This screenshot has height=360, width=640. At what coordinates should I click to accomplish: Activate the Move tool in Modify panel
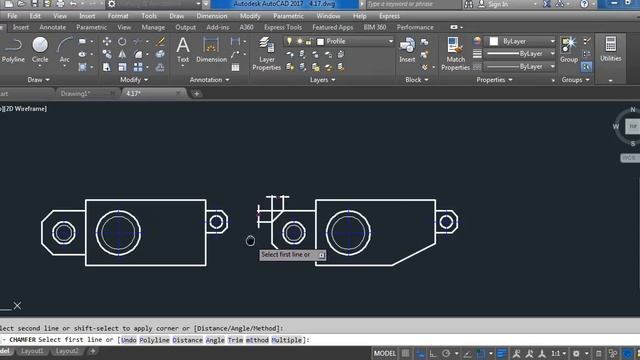pyautogui.click(x=107, y=41)
